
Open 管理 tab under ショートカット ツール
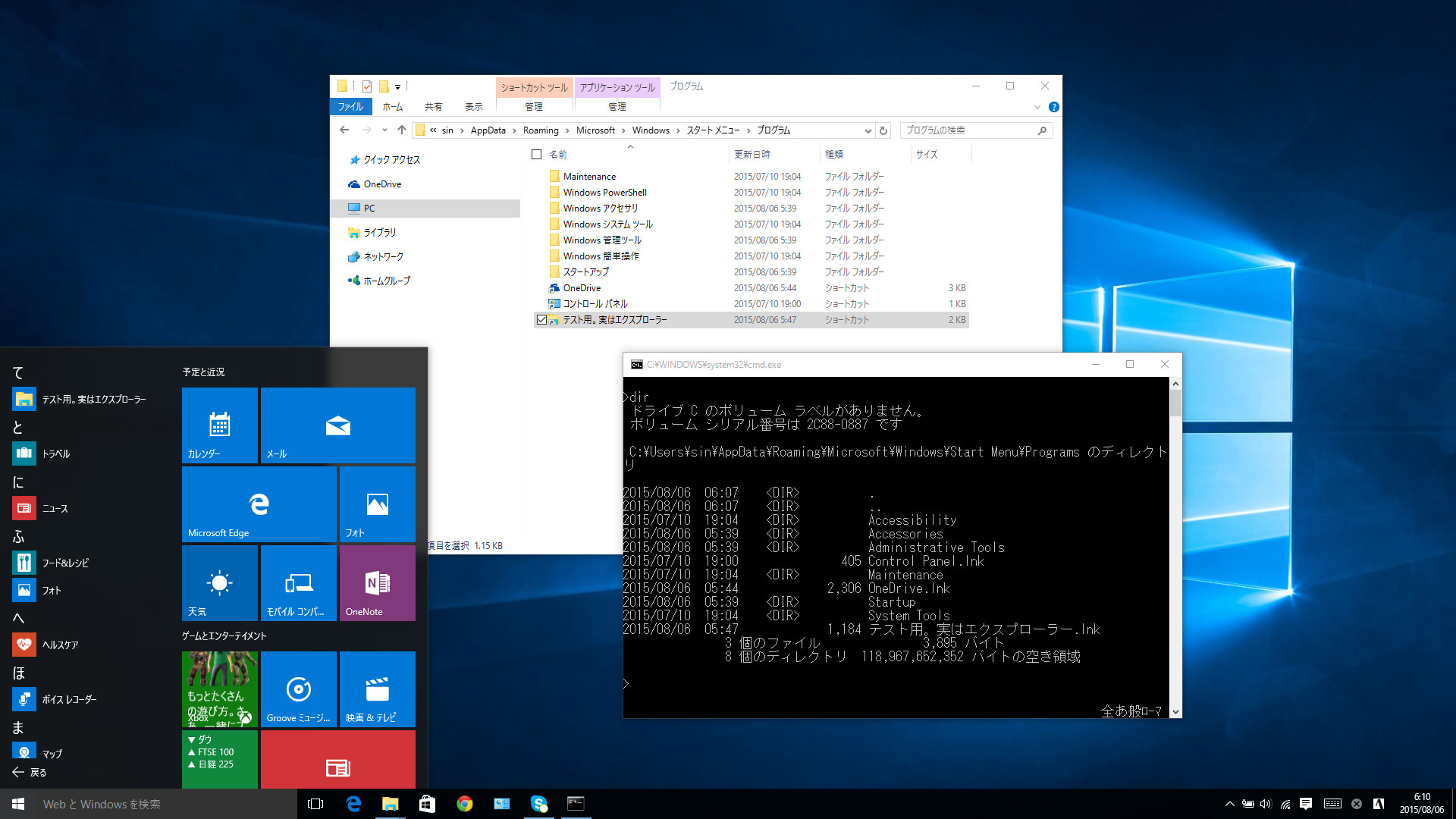[x=534, y=107]
